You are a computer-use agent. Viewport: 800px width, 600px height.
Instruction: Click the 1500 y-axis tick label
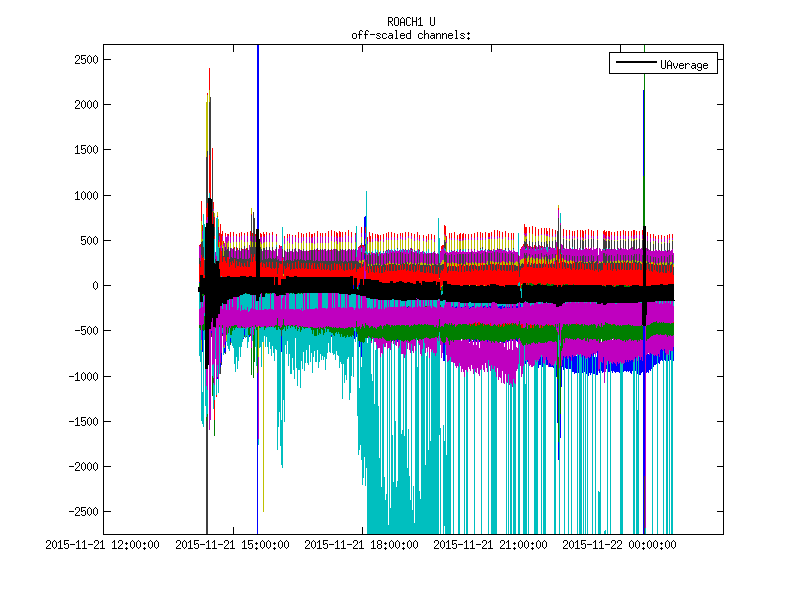point(84,150)
